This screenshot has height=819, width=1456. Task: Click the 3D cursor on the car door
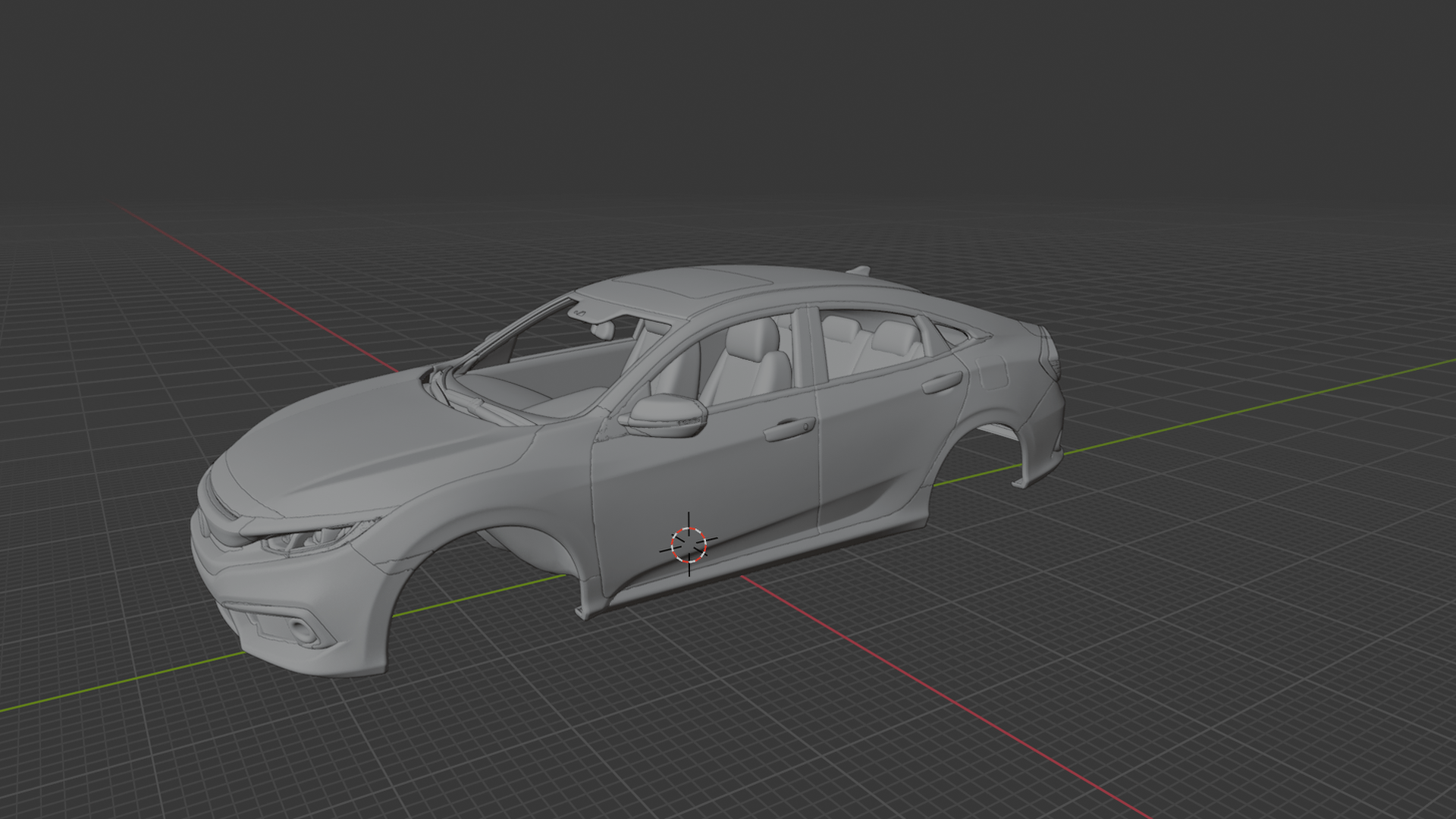[689, 544]
